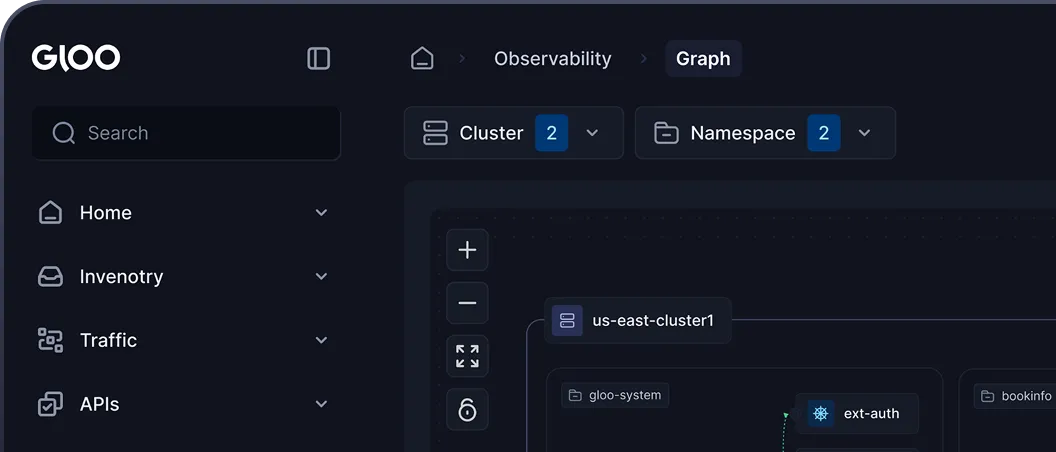Click the Namespace folder icon
Viewport: 1056px width, 452px height.
tap(666, 133)
